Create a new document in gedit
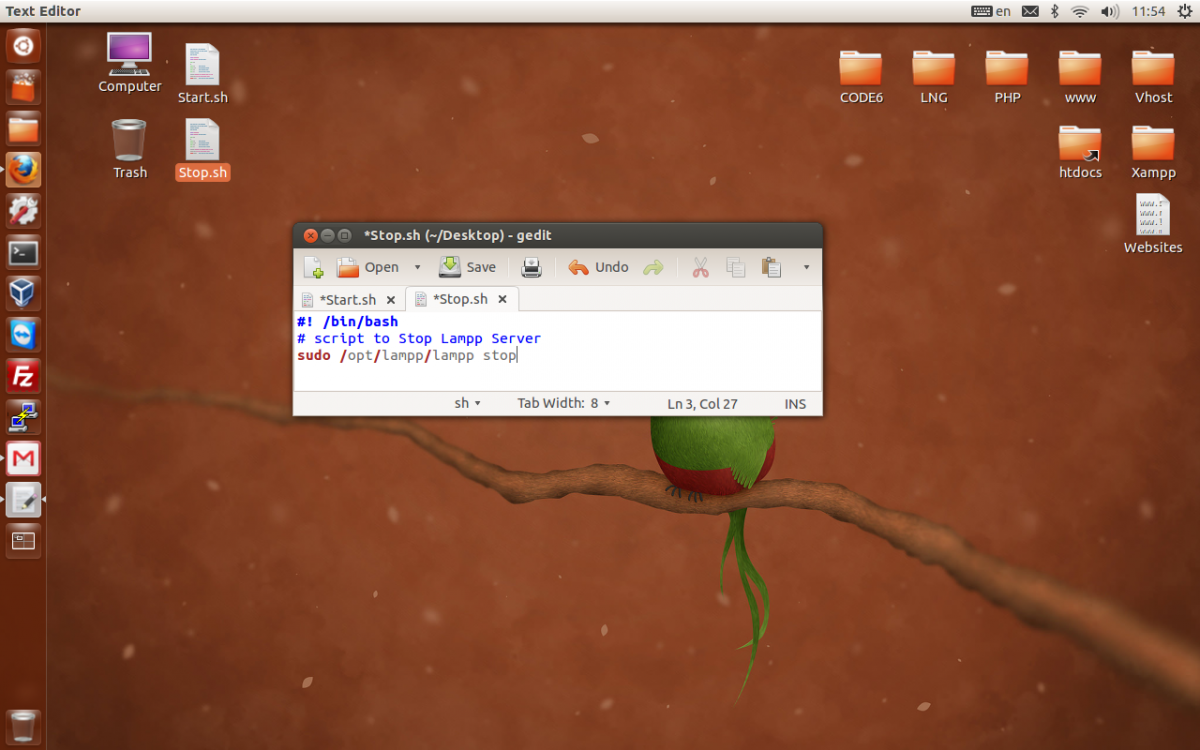Image resolution: width=1200 pixels, height=750 pixels. pyautogui.click(x=314, y=267)
